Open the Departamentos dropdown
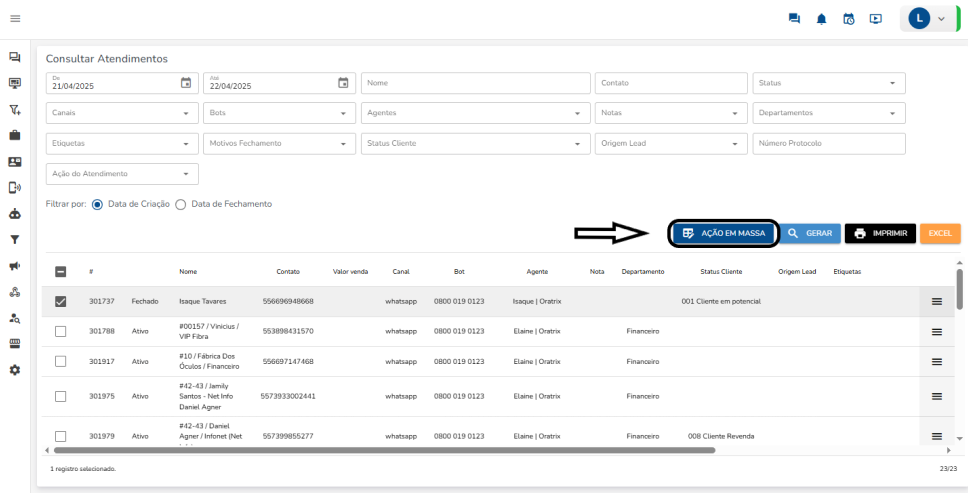Screen dimensions: 968x493 pos(829,113)
